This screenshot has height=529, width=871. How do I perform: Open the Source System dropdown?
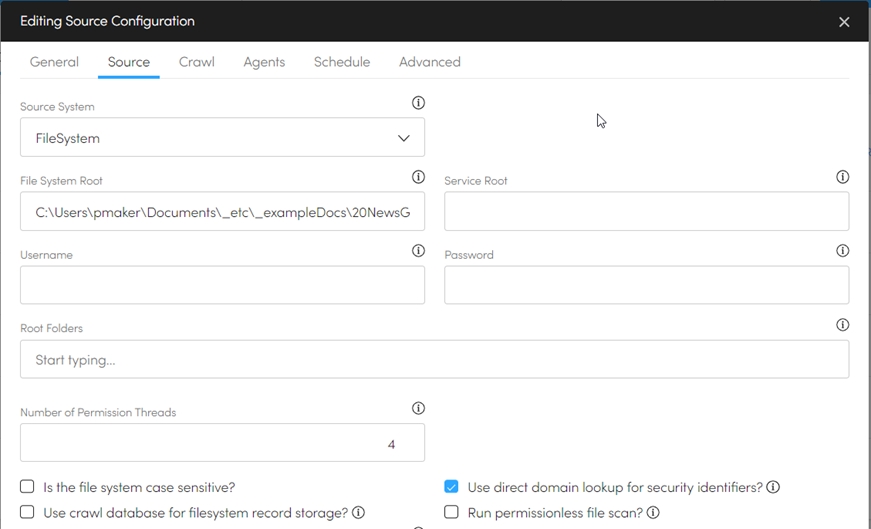click(x=222, y=138)
